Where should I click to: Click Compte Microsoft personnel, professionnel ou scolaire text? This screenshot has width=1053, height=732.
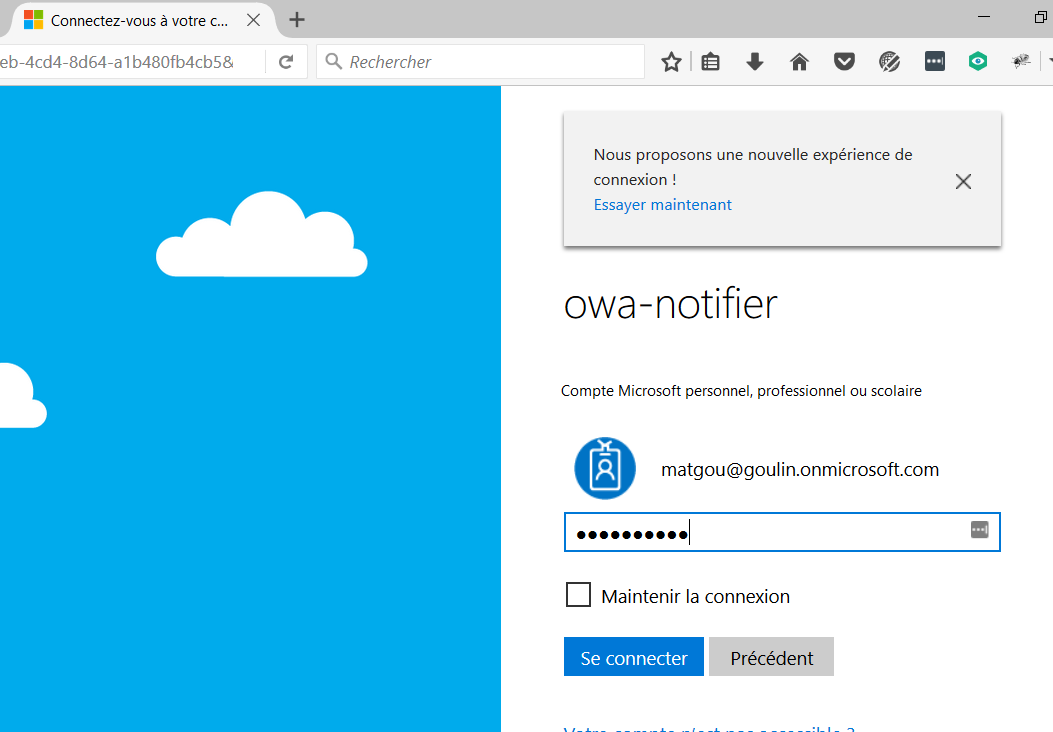(741, 391)
